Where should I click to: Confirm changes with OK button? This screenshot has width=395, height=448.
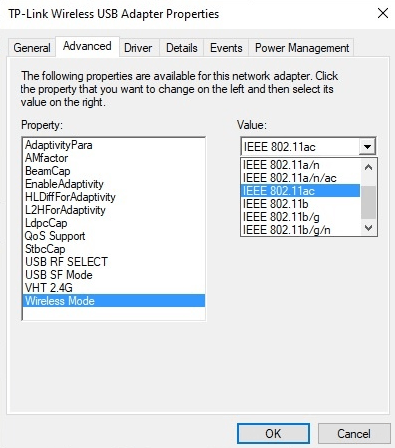(x=273, y=434)
